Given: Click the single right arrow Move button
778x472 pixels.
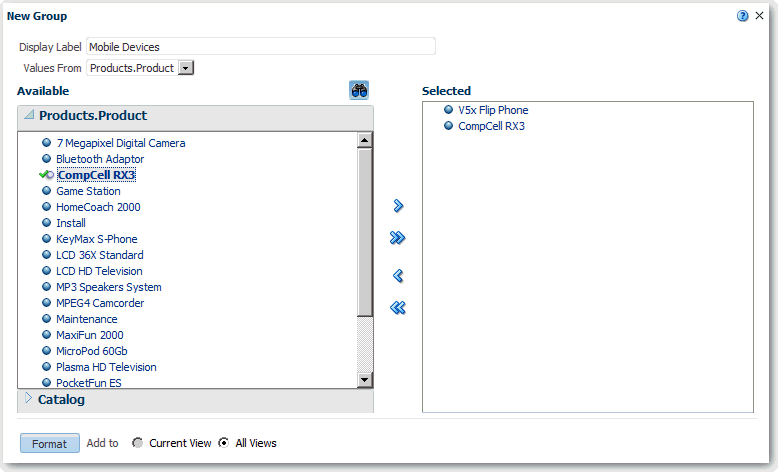Looking at the screenshot, I should coord(398,205).
